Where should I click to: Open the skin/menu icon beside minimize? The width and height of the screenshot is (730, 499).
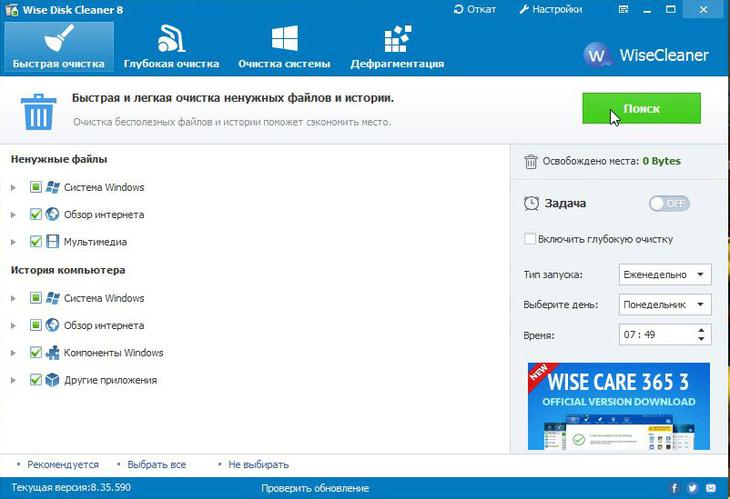coord(623,9)
